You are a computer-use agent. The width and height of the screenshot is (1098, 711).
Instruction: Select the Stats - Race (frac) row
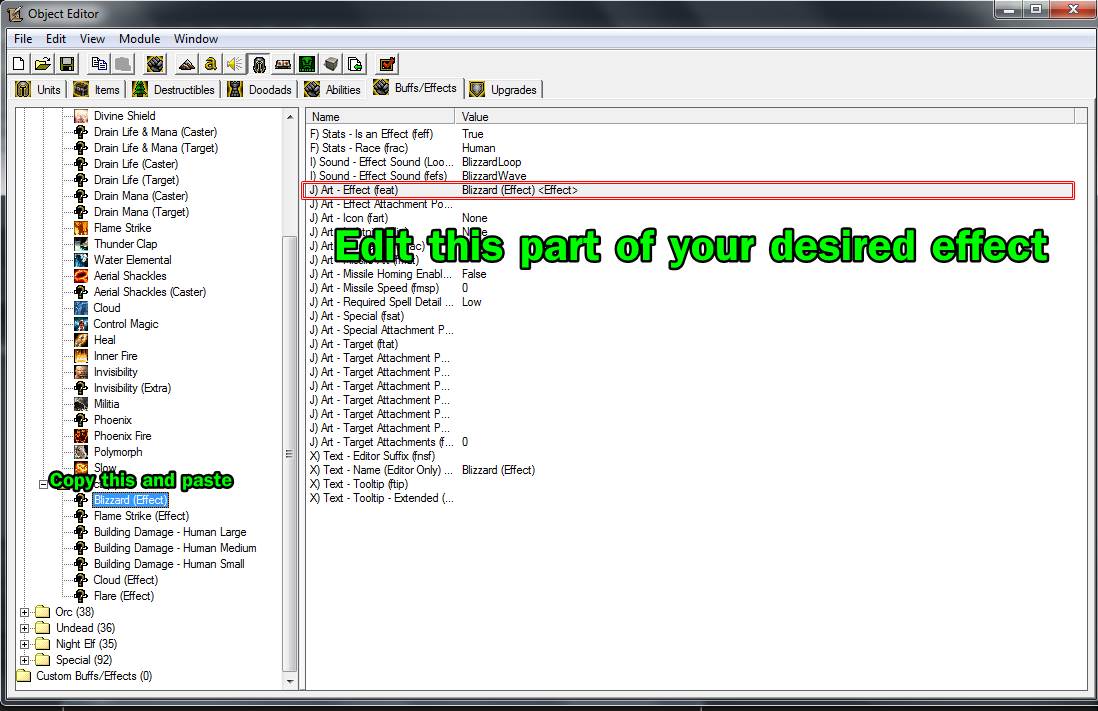click(689, 148)
